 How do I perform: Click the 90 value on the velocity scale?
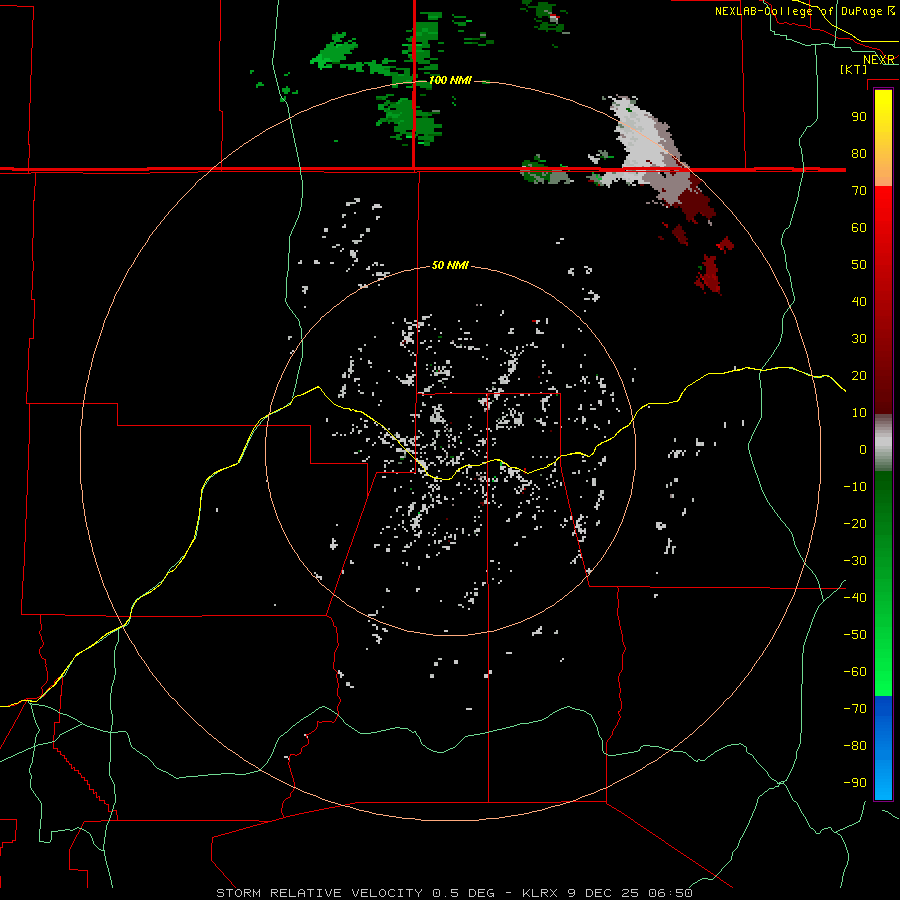pos(859,117)
